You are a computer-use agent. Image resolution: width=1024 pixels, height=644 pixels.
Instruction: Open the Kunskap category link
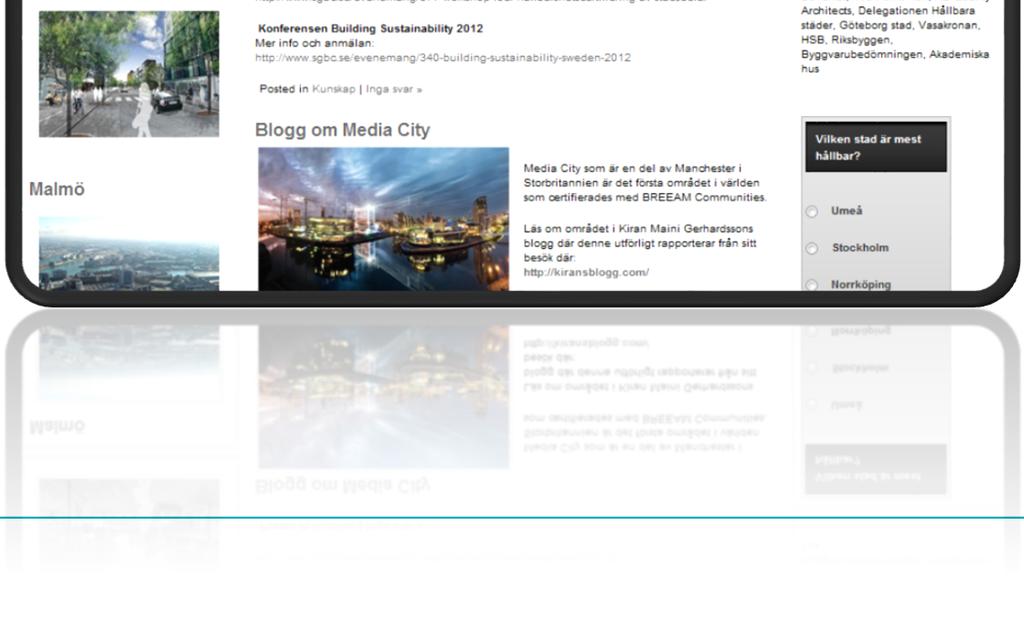tap(334, 89)
